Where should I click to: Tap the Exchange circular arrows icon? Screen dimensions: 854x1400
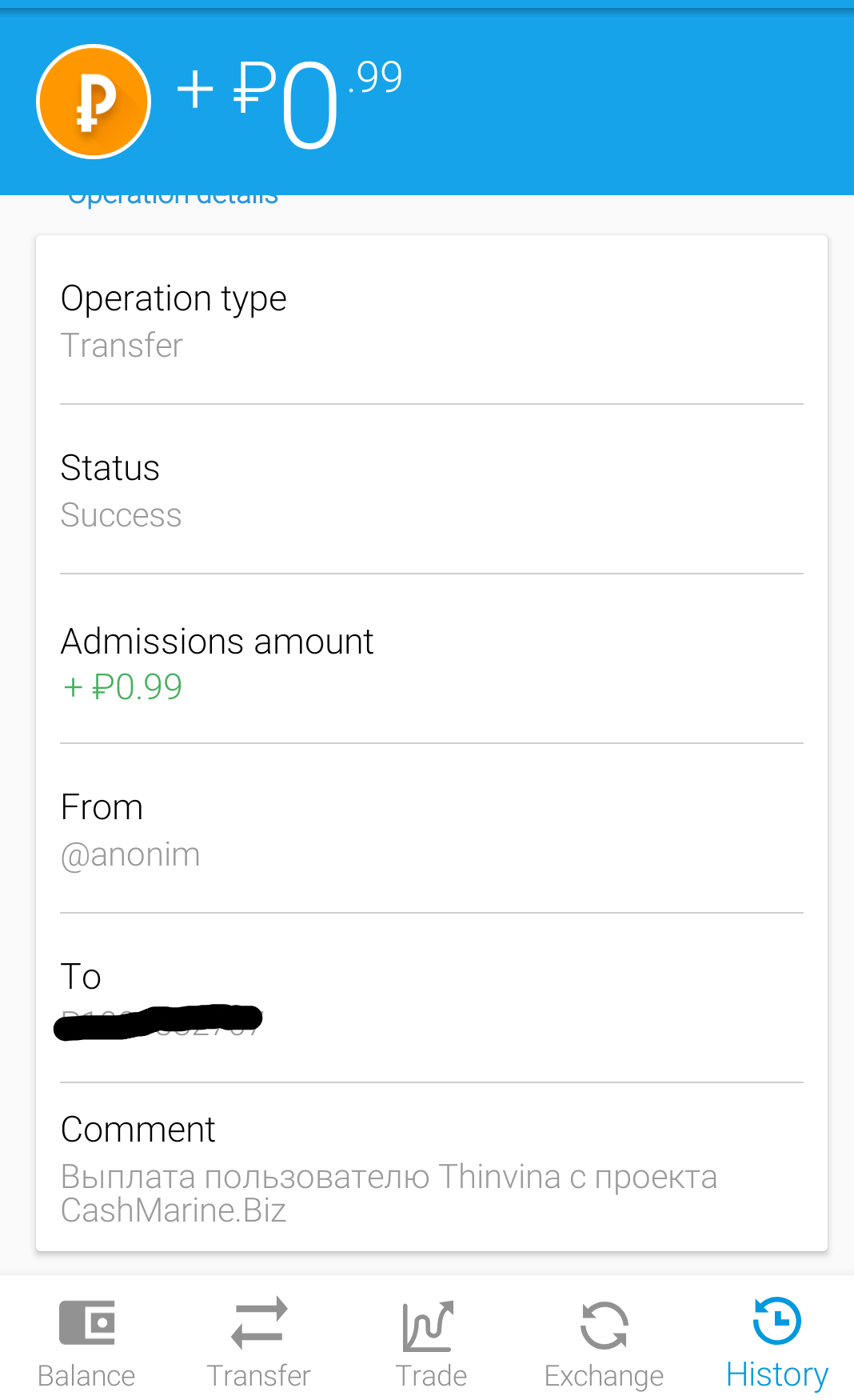(604, 1325)
